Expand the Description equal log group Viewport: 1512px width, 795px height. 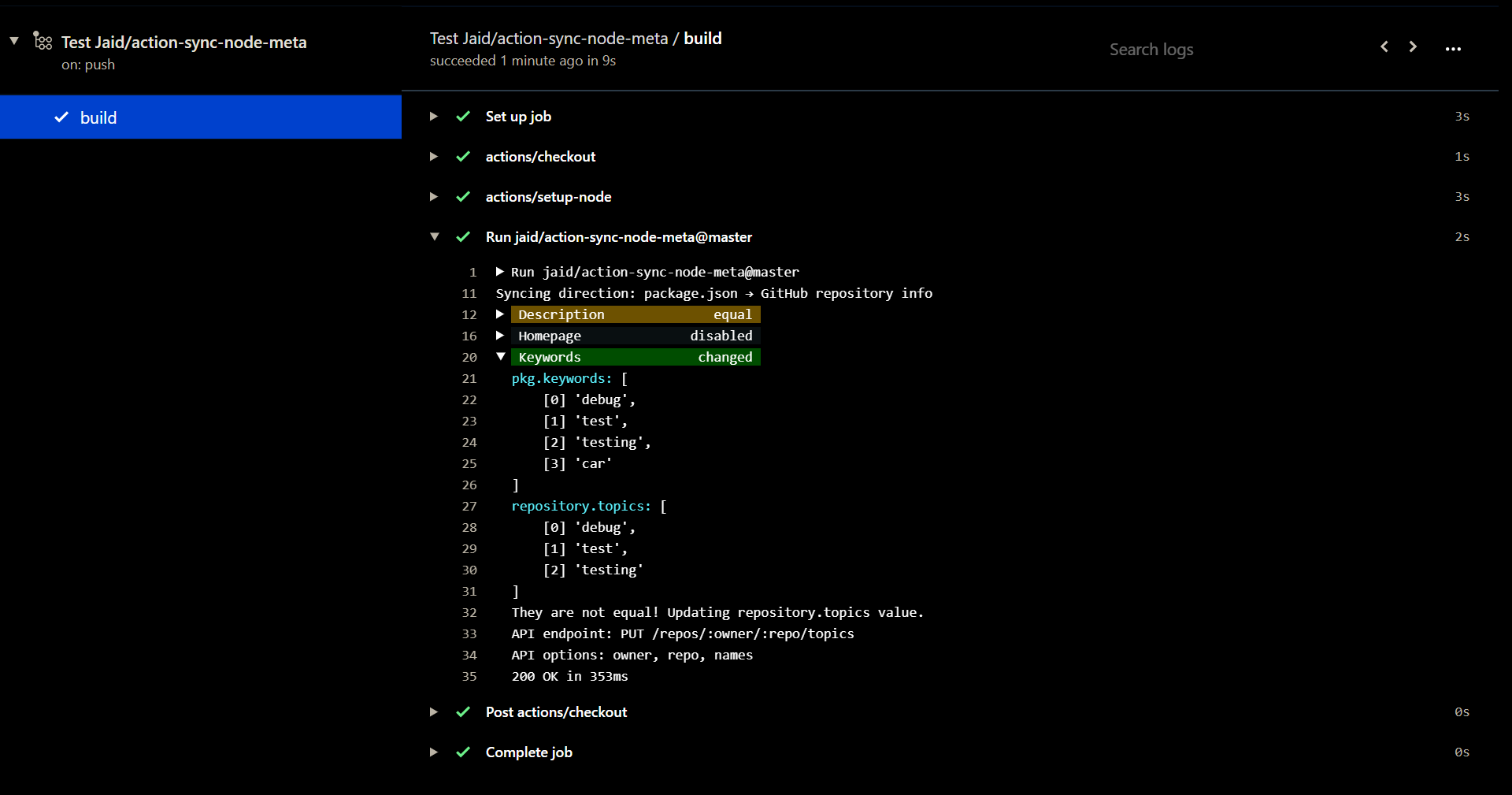[x=500, y=314]
